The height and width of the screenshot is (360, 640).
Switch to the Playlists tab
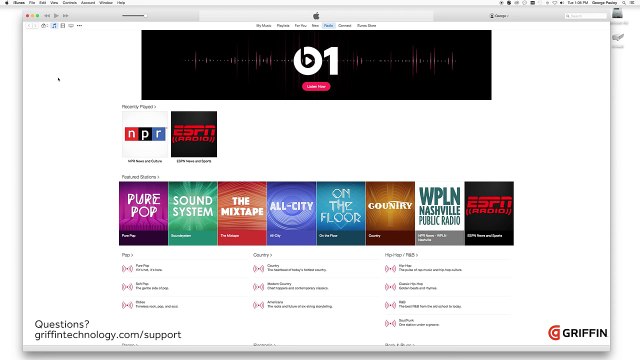283,26
